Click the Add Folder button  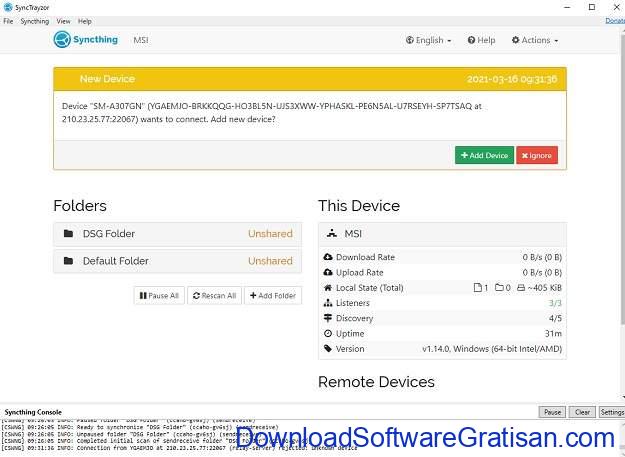coord(273,296)
